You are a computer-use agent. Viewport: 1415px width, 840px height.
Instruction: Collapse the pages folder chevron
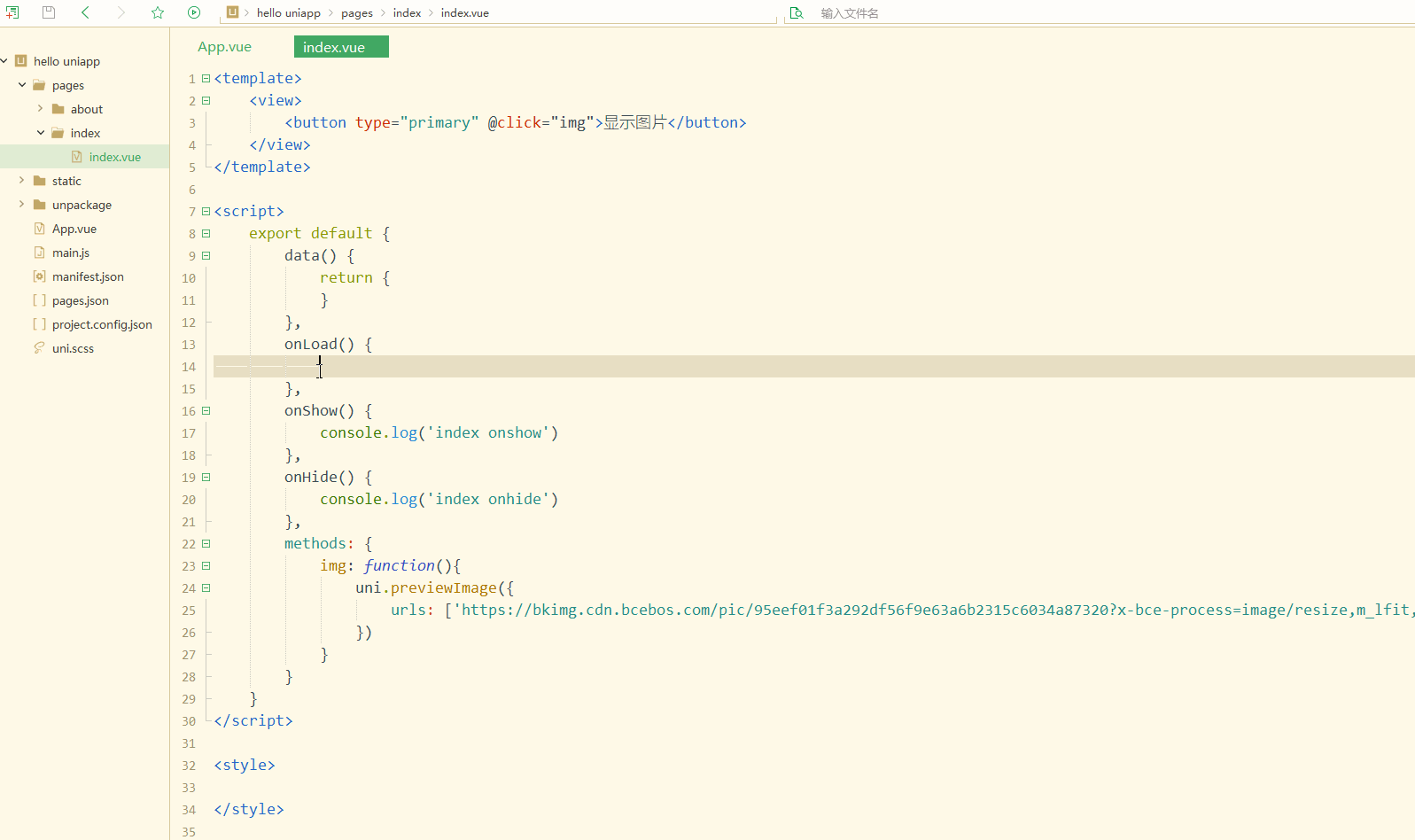22,85
